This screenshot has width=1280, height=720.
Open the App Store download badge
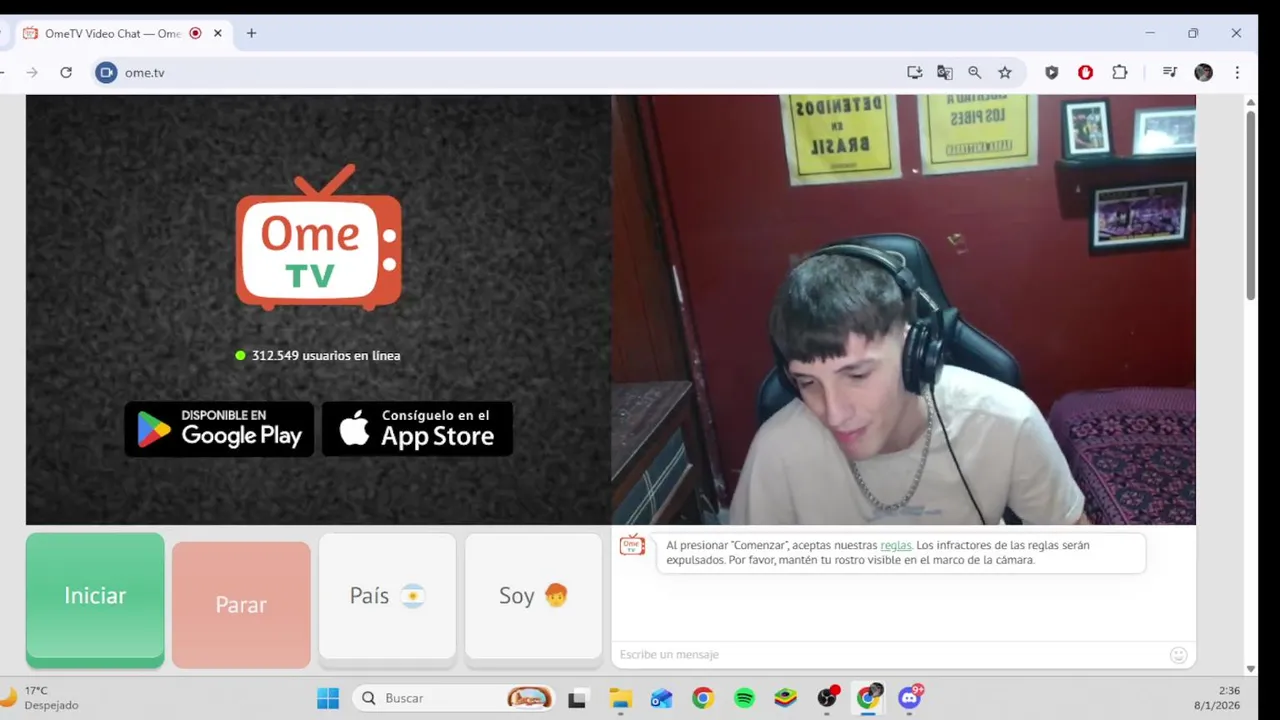pyautogui.click(x=417, y=429)
